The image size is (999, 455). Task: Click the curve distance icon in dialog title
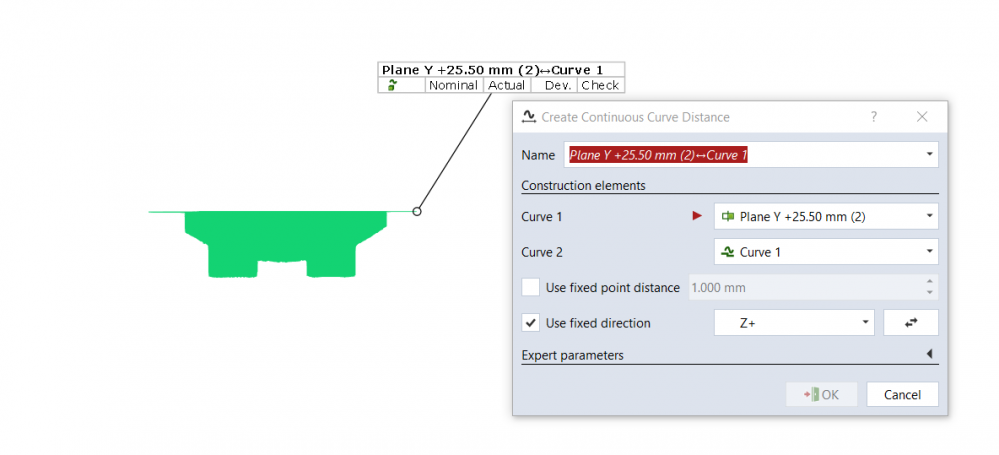tap(528, 117)
